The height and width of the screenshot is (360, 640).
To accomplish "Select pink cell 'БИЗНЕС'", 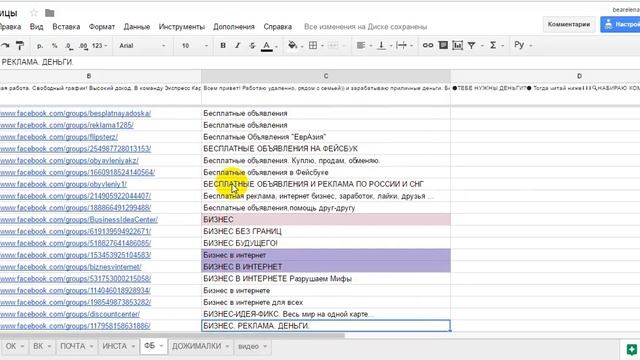I will click(x=326, y=220).
